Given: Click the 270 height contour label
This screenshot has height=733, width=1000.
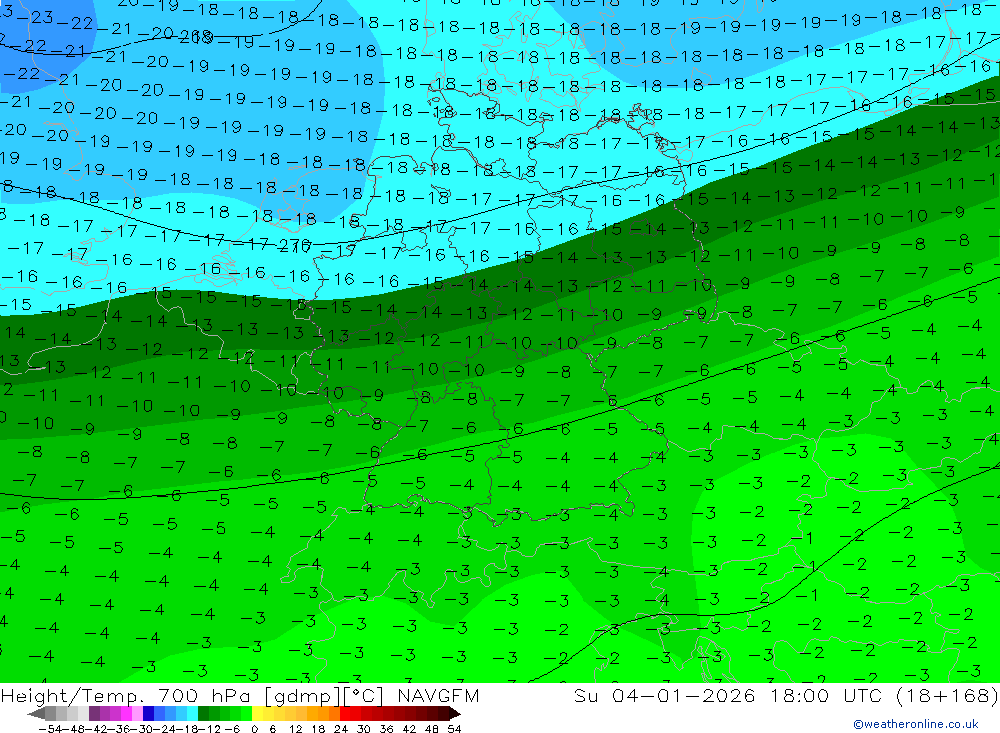Looking at the screenshot, I should pyautogui.click(x=294, y=245).
